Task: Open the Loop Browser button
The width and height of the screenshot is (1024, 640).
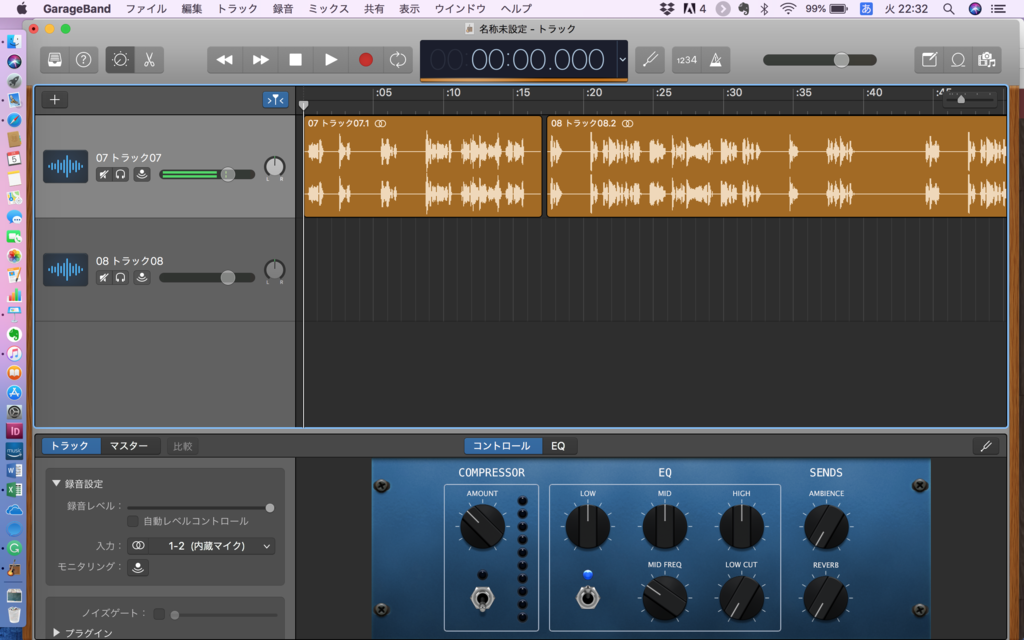Action: coord(958,60)
